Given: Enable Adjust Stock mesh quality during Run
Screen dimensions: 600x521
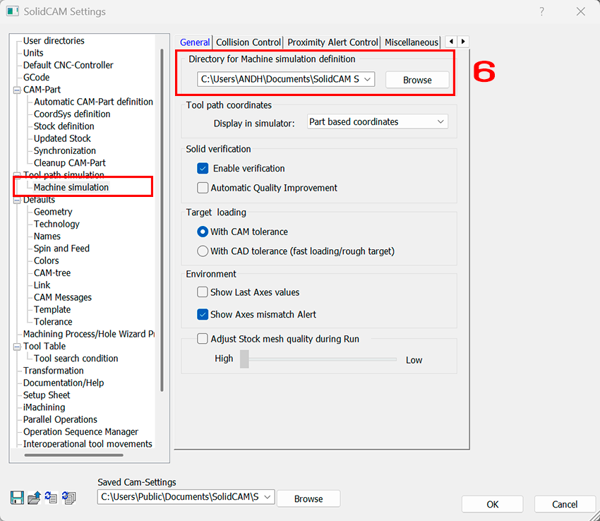Looking at the screenshot, I should (x=202, y=339).
